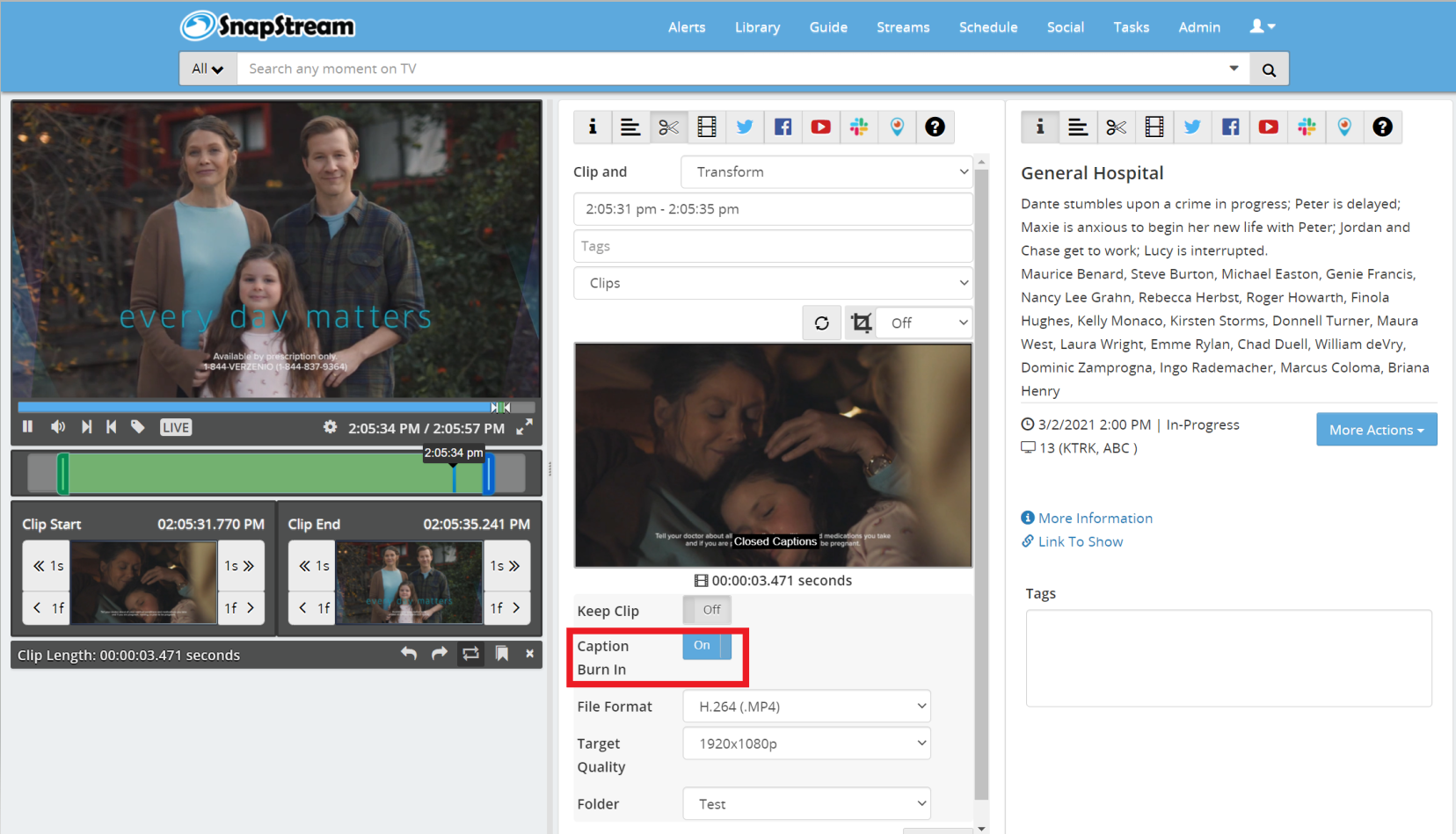Reset the transform with the refresh icon
The height and width of the screenshot is (834, 1456).
(822, 323)
